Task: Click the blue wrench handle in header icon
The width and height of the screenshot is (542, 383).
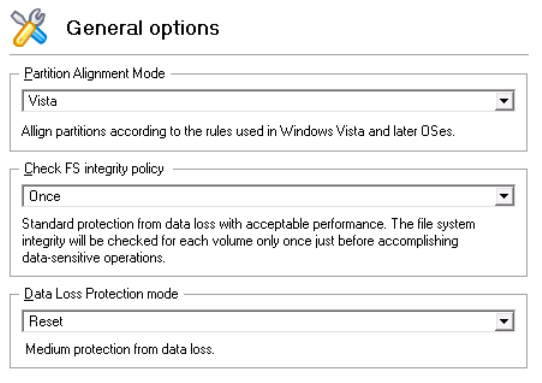Action: [x=38, y=35]
